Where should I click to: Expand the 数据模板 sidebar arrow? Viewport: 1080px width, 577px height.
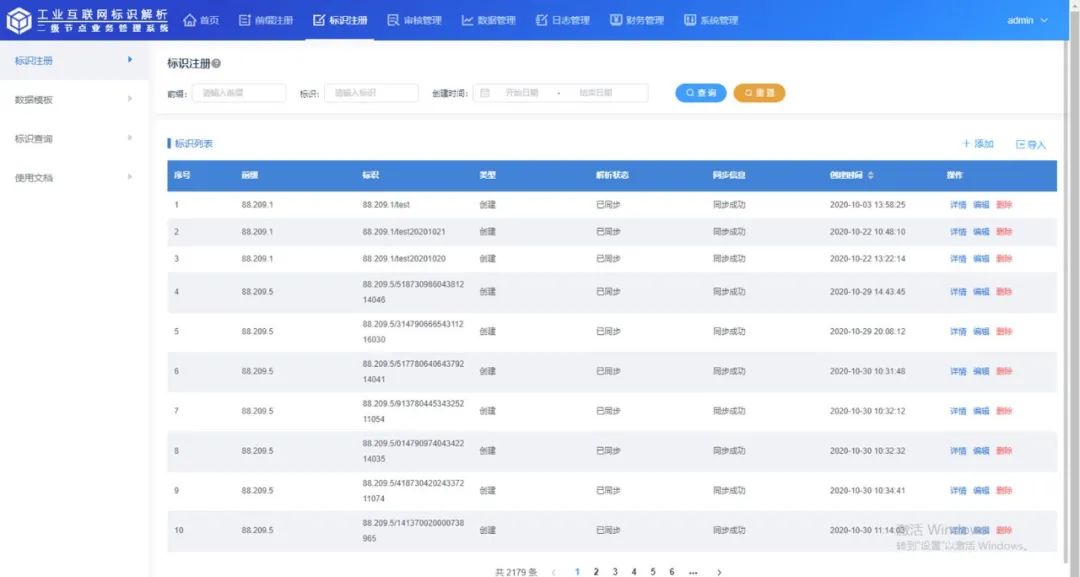pyautogui.click(x=129, y=99)
